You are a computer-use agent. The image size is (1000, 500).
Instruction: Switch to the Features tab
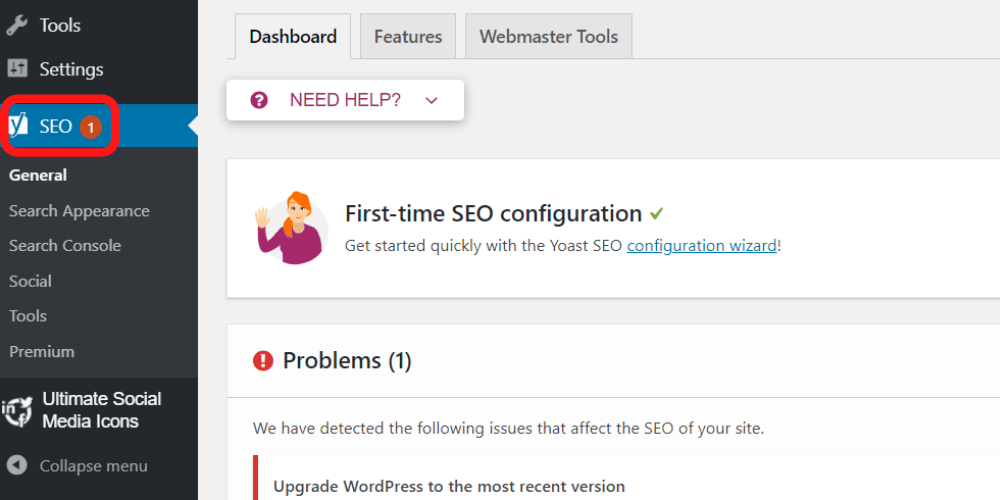tap(408, 37)
